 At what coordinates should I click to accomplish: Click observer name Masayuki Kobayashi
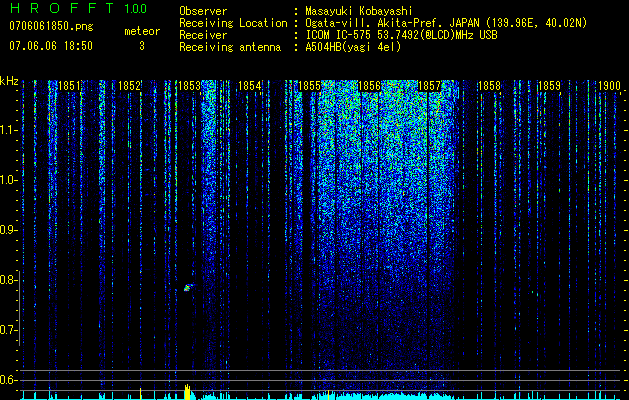pyautogui.click(x=359, y=11)
